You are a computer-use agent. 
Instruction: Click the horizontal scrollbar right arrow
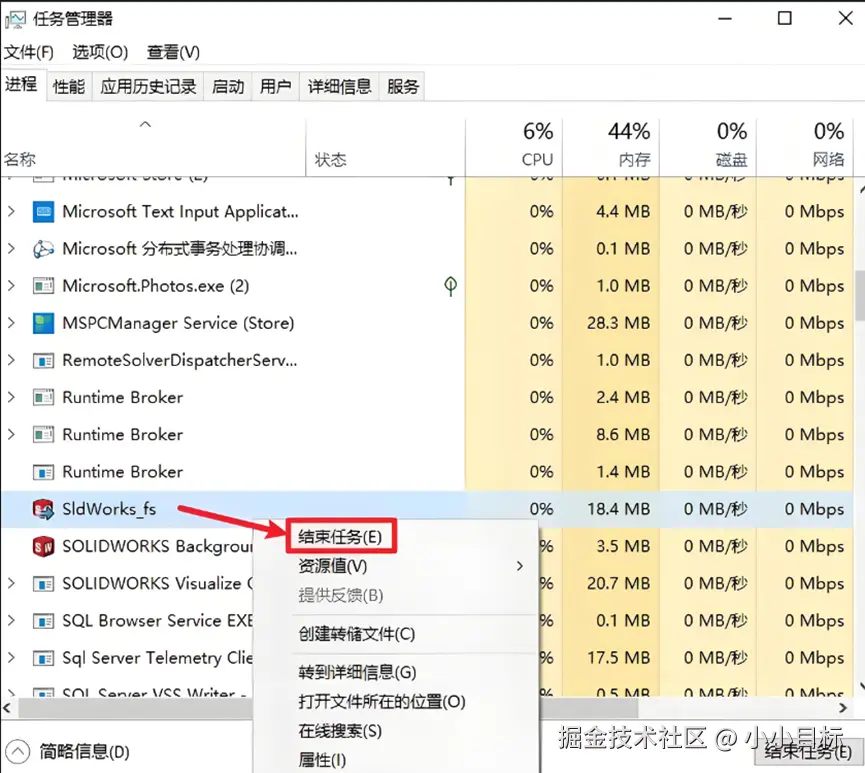[843, 708]
